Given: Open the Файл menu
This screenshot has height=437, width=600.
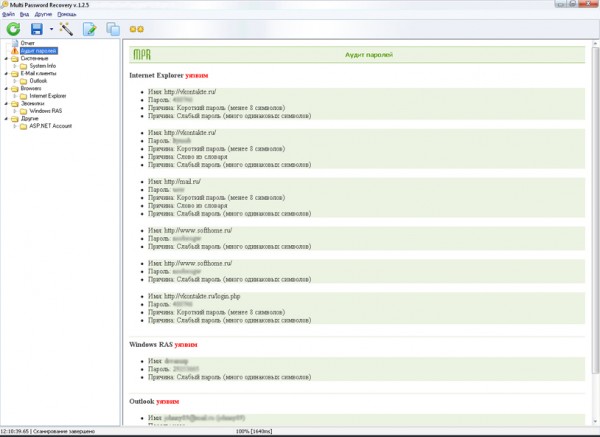Looking at the screenshot, I should coord(8,14).
